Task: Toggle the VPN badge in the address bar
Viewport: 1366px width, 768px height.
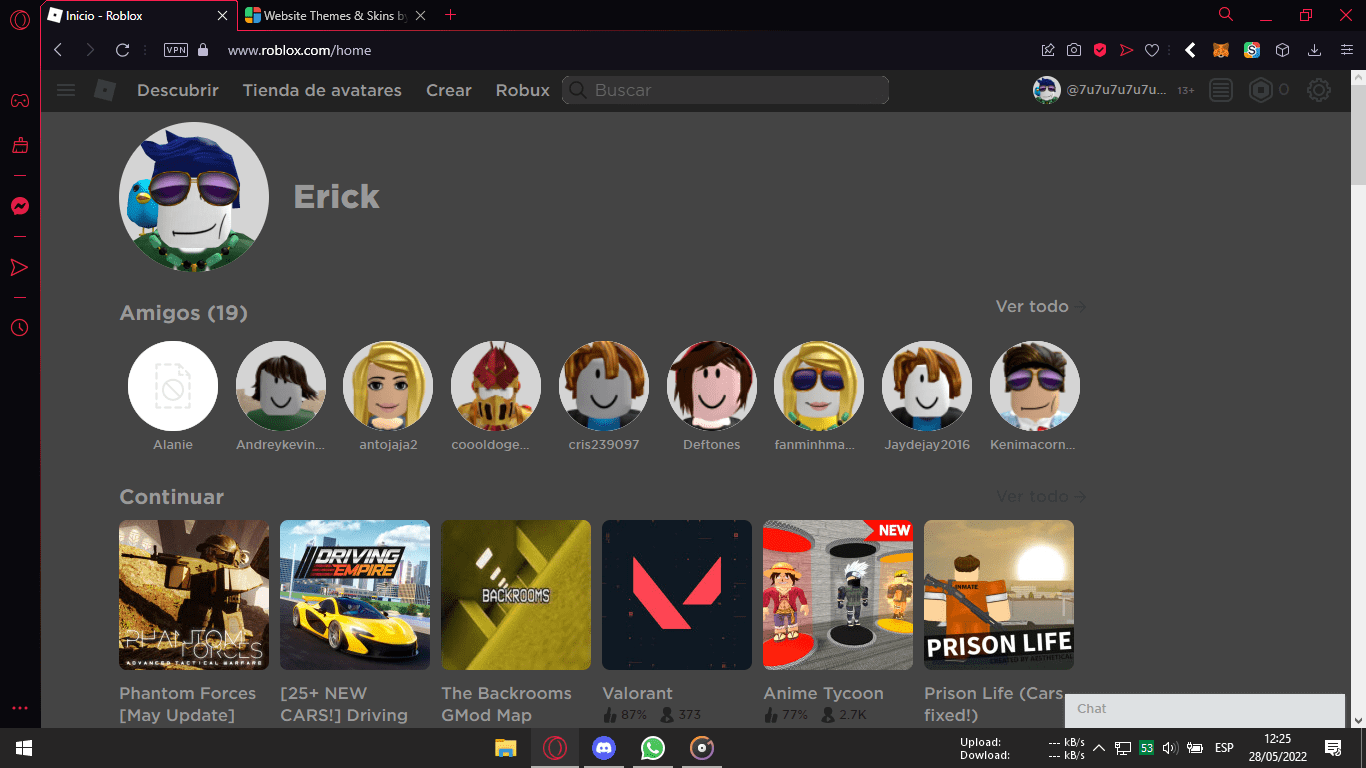Action: click(176, 49)
